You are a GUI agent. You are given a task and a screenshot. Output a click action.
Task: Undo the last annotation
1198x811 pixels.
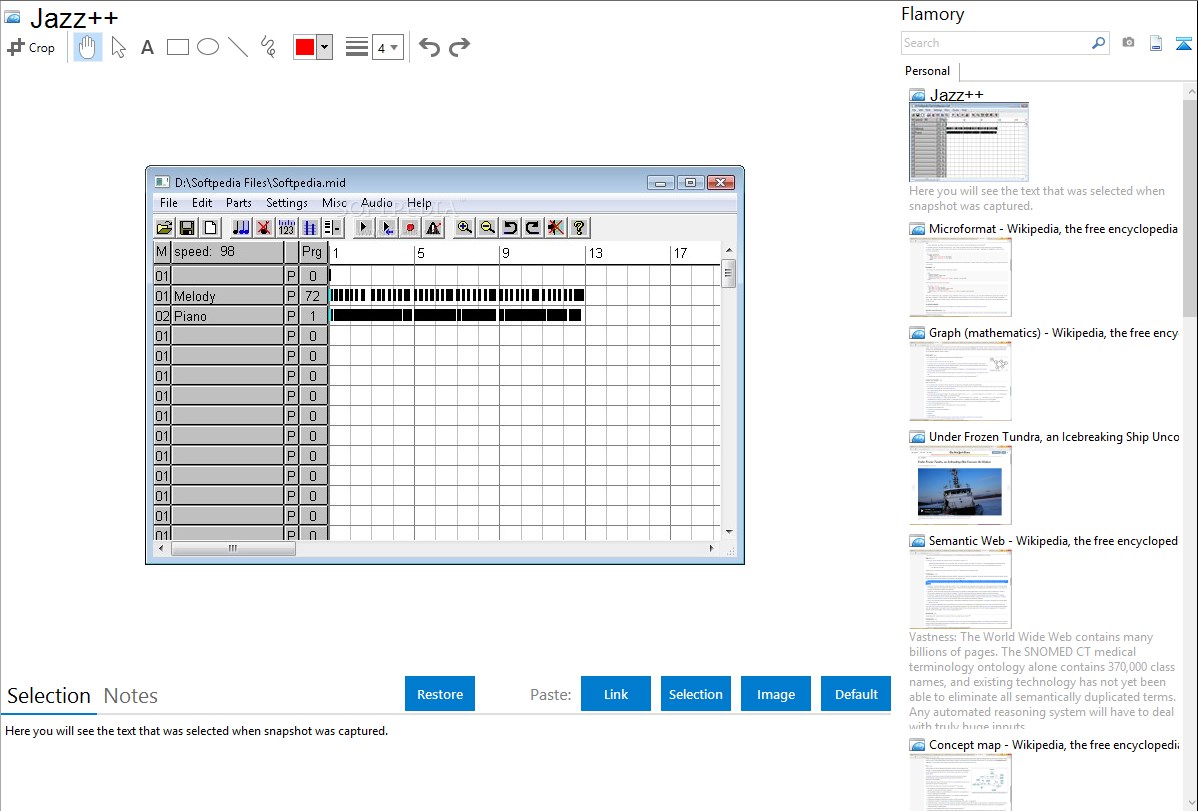tap(429, 47)
